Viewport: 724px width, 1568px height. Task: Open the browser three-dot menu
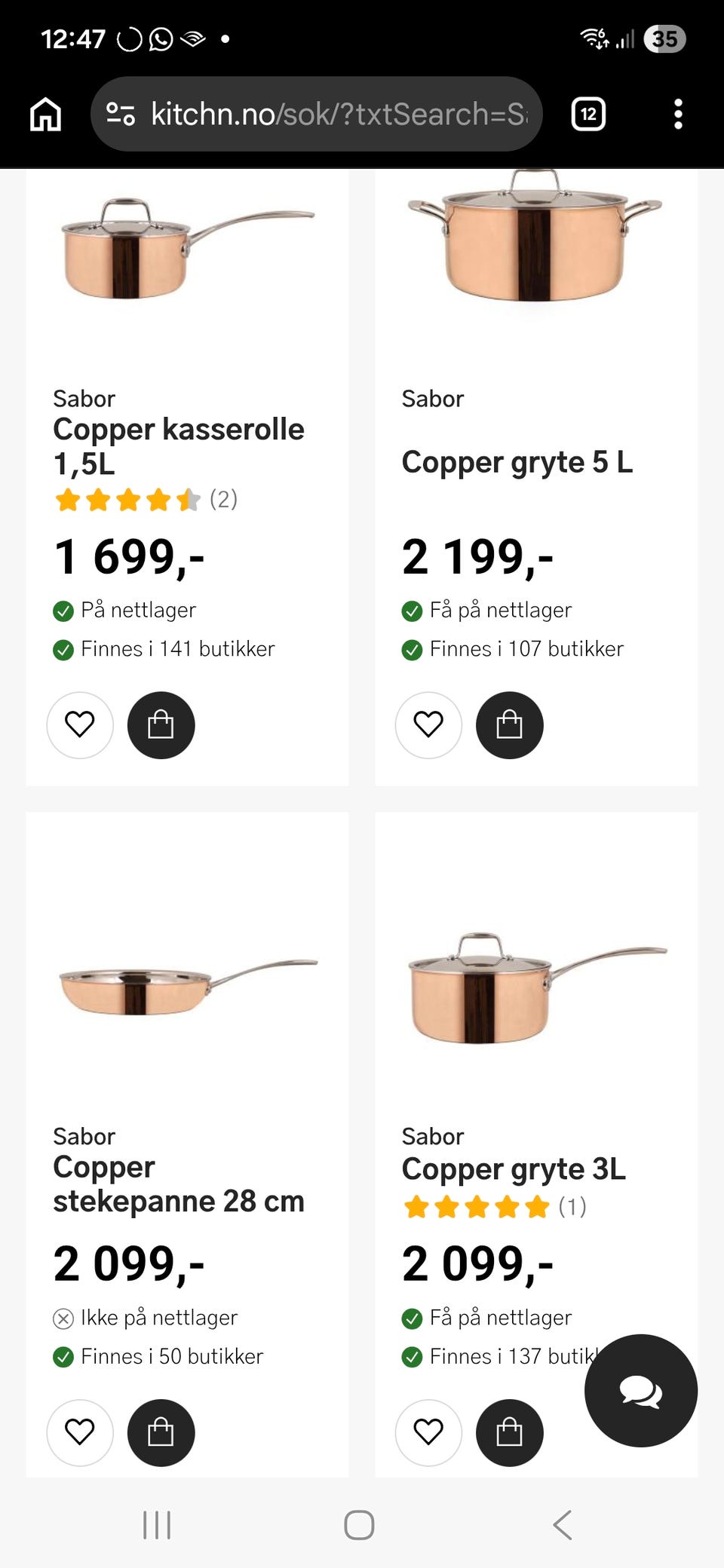click(x=676, y=114)
